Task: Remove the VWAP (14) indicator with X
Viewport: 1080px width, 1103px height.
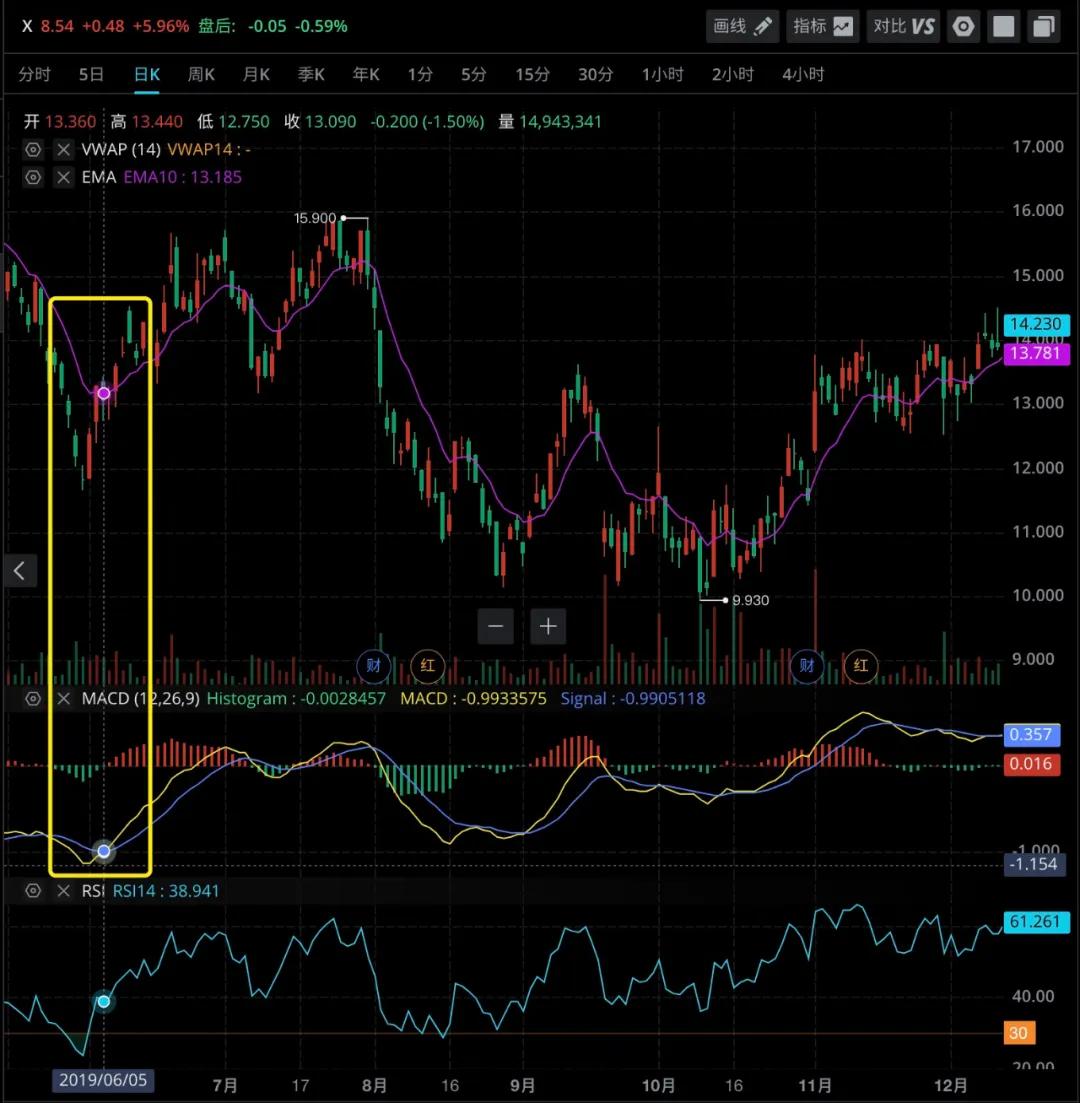Action: (x=64, y=149)
